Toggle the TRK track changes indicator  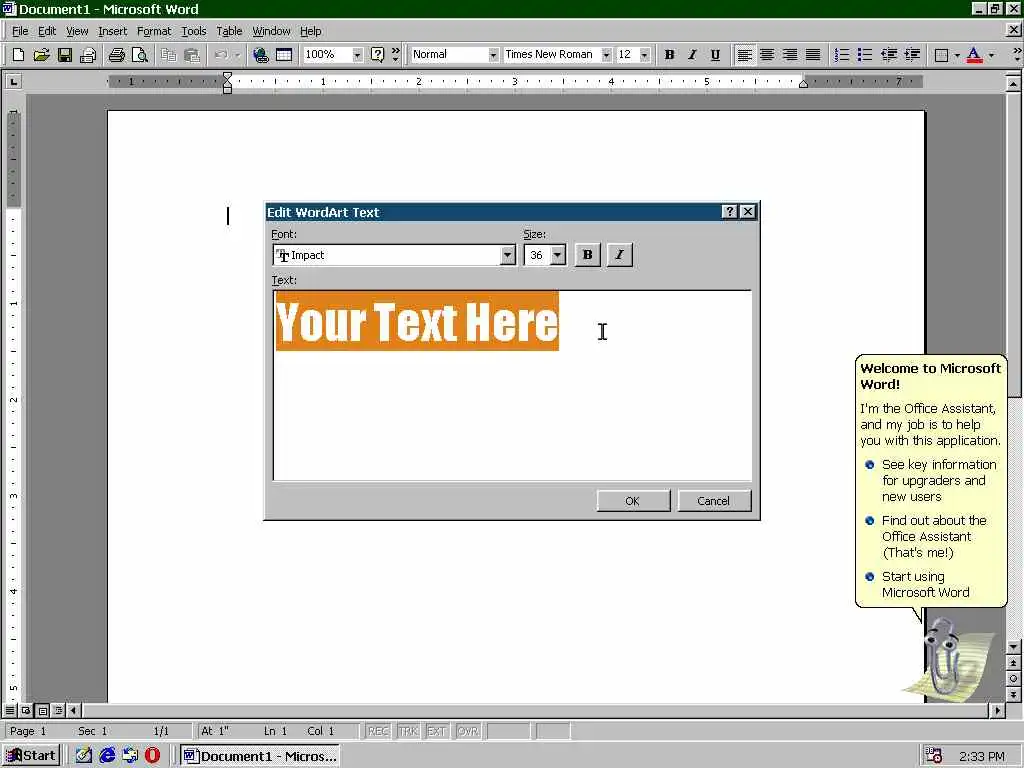pos(408,731)
